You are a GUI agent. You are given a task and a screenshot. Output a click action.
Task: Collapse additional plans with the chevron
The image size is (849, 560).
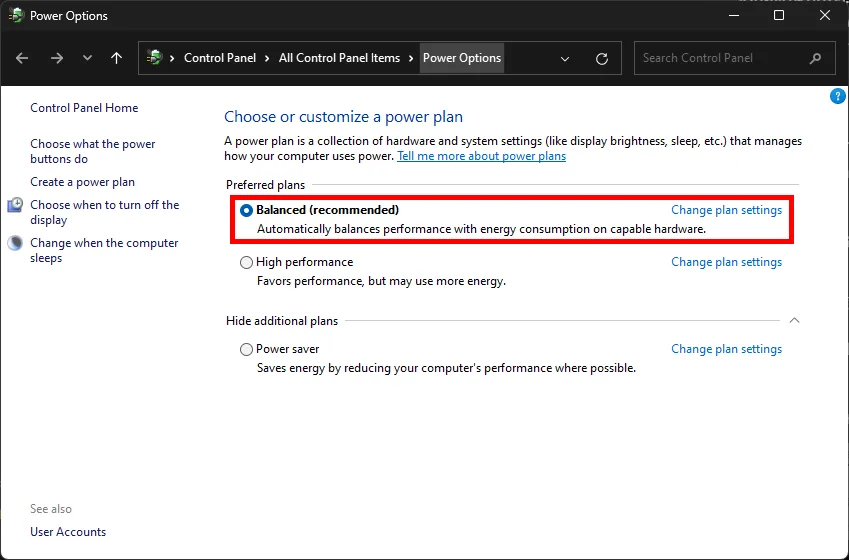point(794,320)
